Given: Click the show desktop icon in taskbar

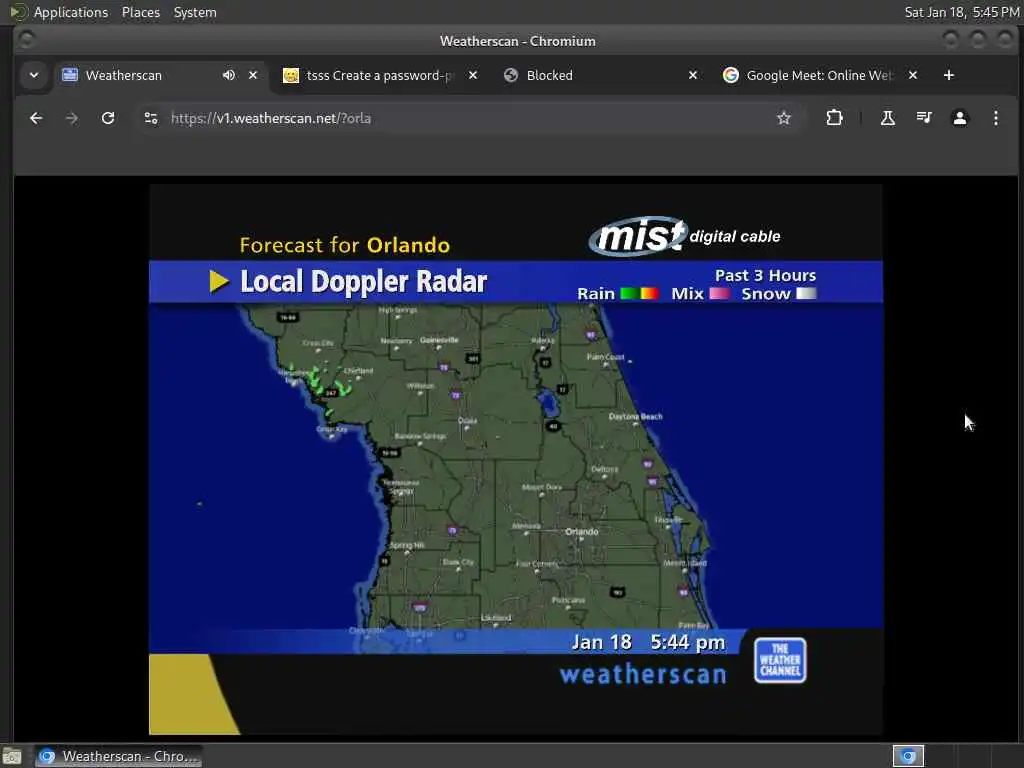Looking at the screenshot, I should point(12,756).
